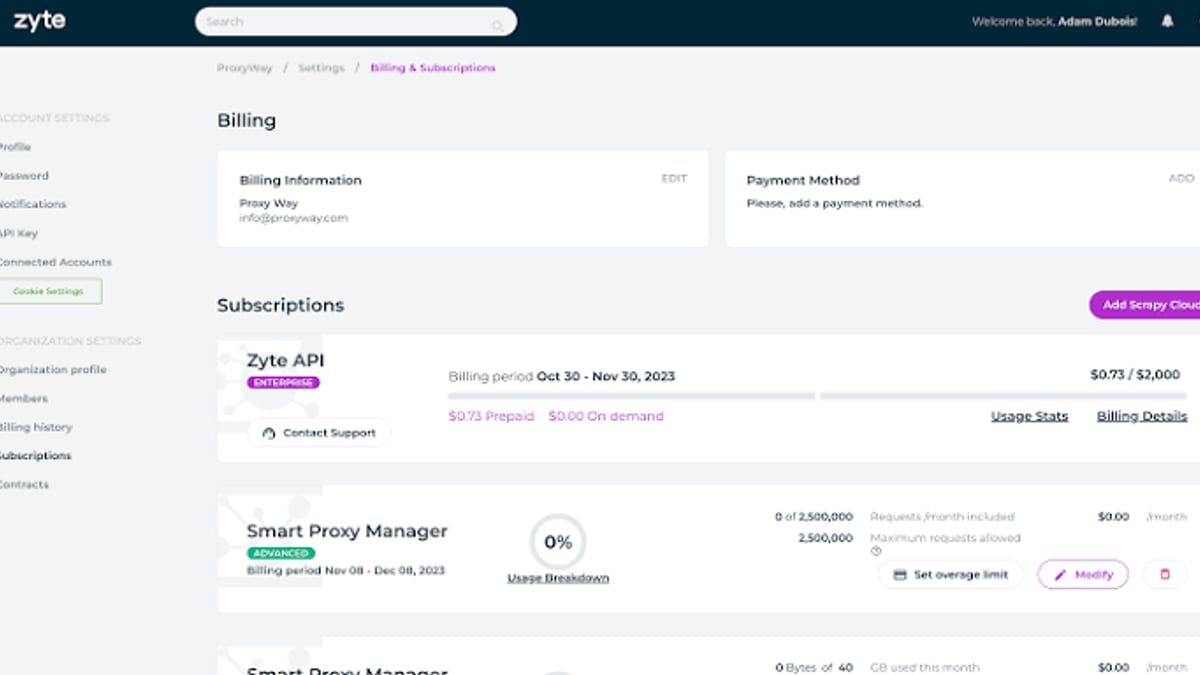Open Billing Details link
1200x675 pixels.
tap(1142, 416)
